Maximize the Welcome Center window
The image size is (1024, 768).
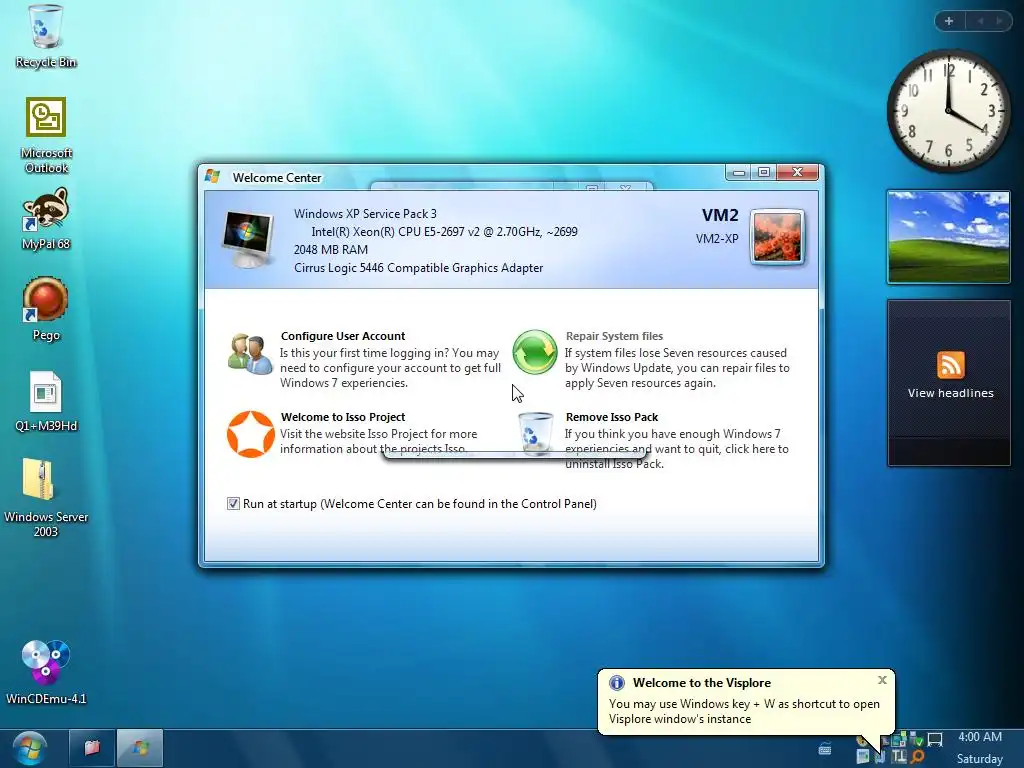click(x=763, y=172)
